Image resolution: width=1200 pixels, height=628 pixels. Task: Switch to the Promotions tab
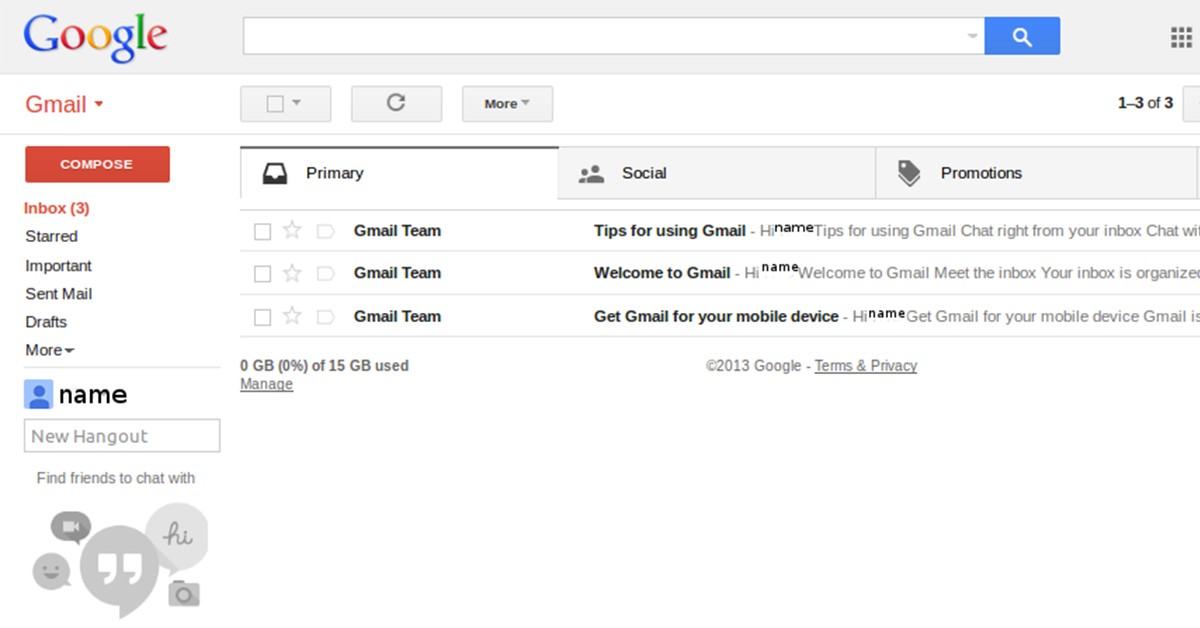coord(1035,173)
